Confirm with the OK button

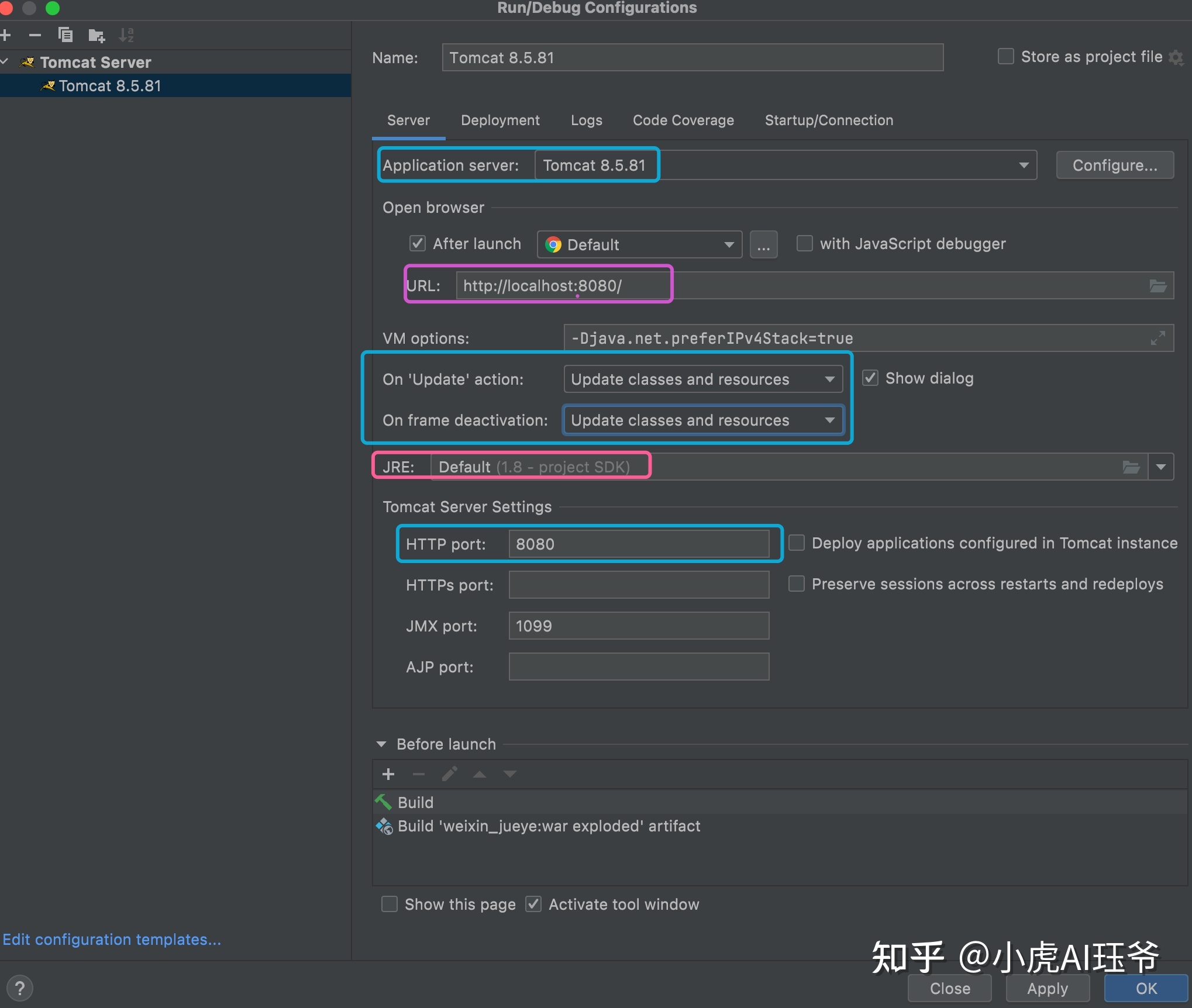pos(1146,988)
